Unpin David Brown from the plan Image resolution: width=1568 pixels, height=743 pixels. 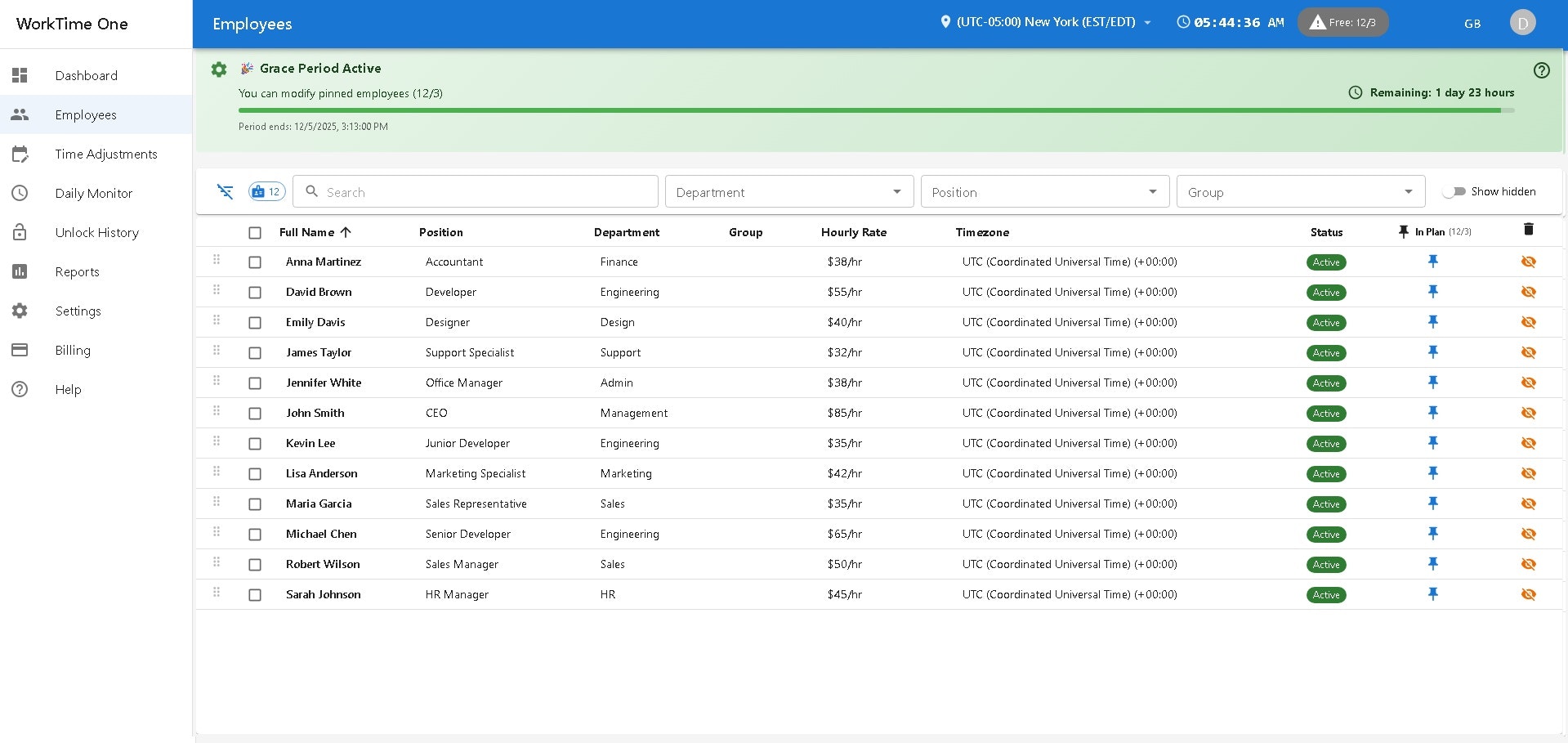(x=1432, y=292)
